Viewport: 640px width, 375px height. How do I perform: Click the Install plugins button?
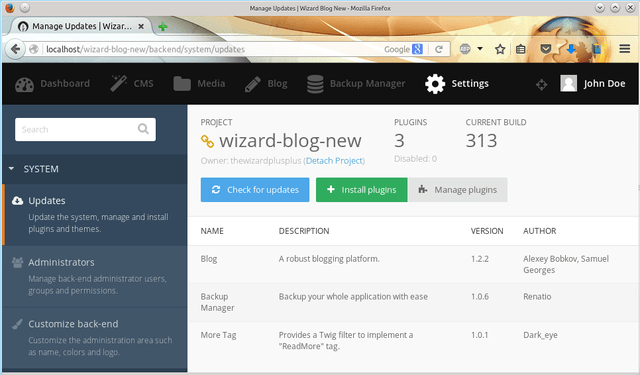[362, 190]
